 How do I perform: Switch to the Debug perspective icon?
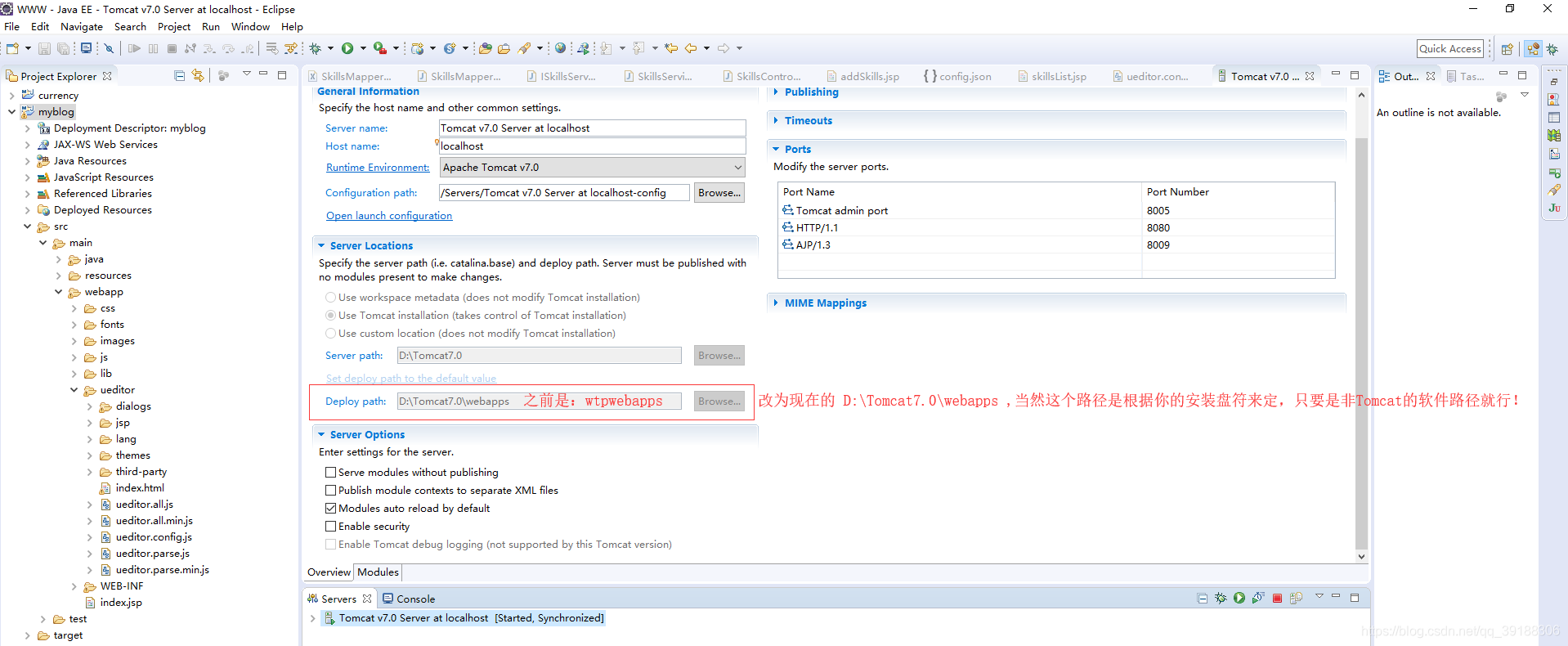(x=1552, y=49)
